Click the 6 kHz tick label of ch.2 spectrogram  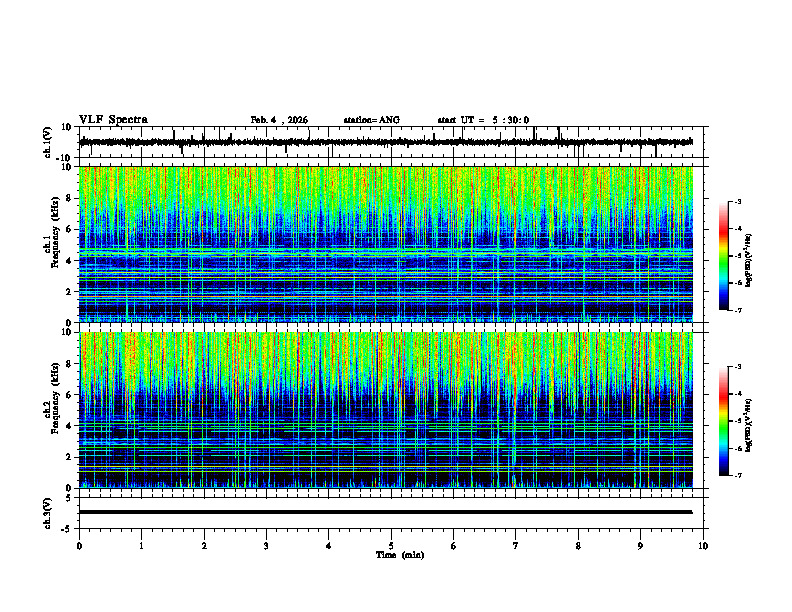click(x=69, y=395)
